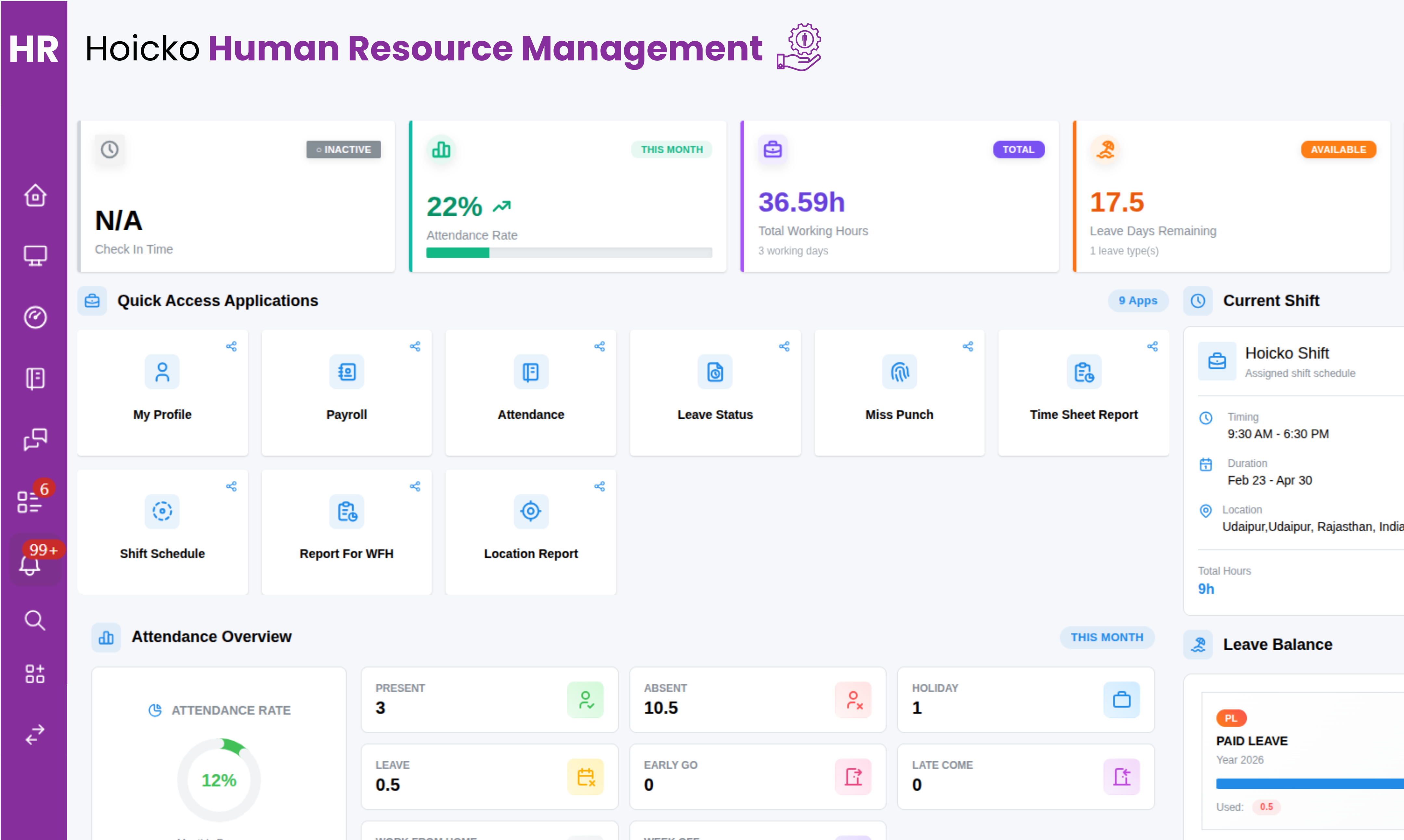Click the swap arrows icon in sidebar
This screenshot has height=840, width=1404.
(x=35, y=734)
